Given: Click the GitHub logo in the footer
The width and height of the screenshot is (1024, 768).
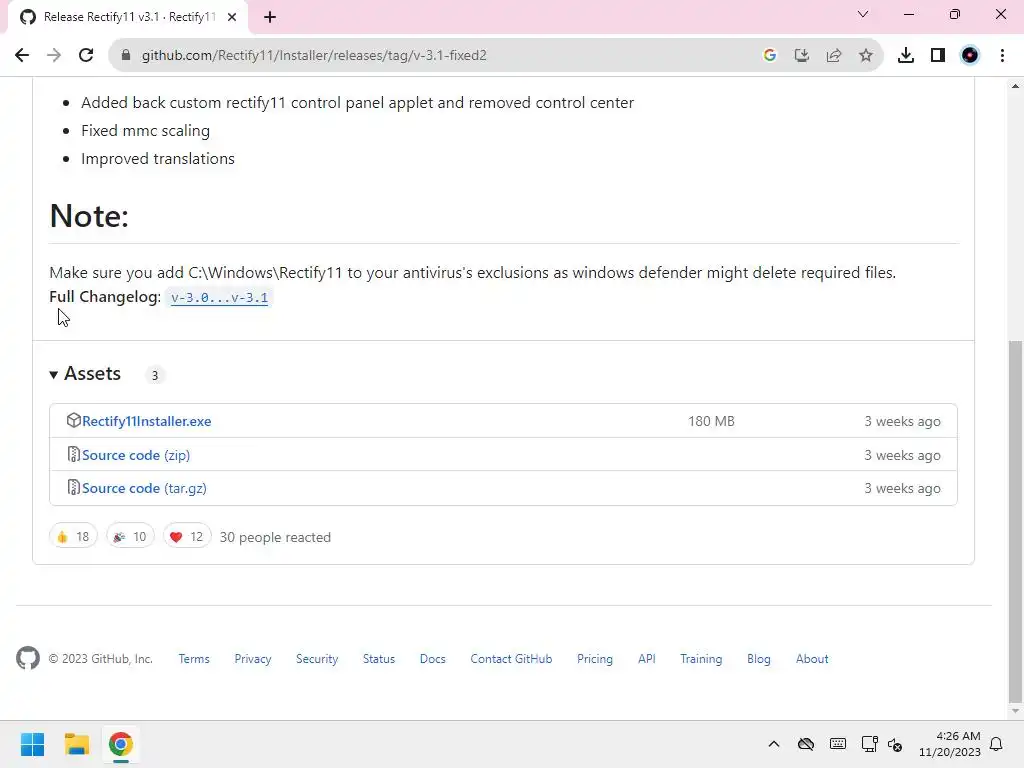Looking at the screenshot, I should pos(28,658).
